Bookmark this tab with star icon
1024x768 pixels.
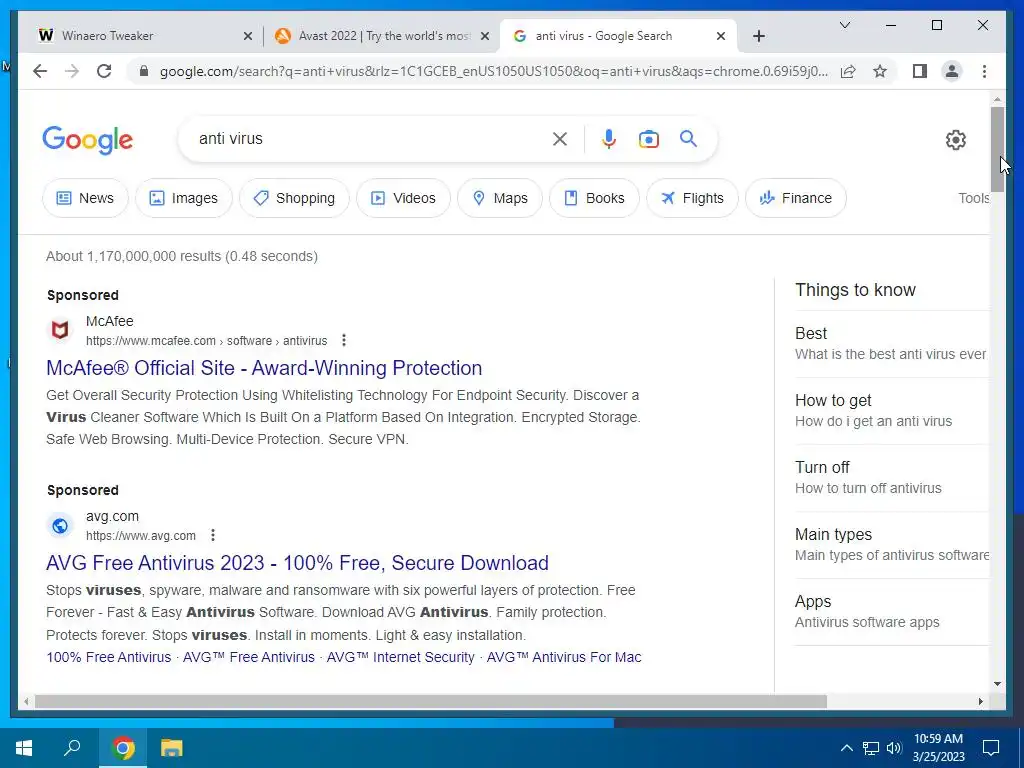(880, 71)
